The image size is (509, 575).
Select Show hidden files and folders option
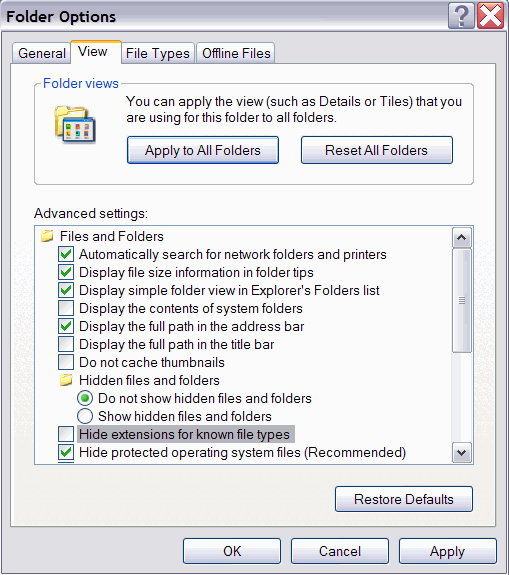[x=85, y=416]
